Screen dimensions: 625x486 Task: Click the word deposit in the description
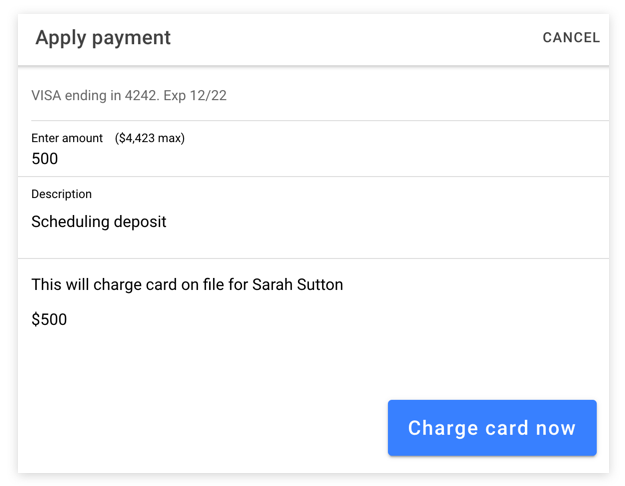point(140,222)
